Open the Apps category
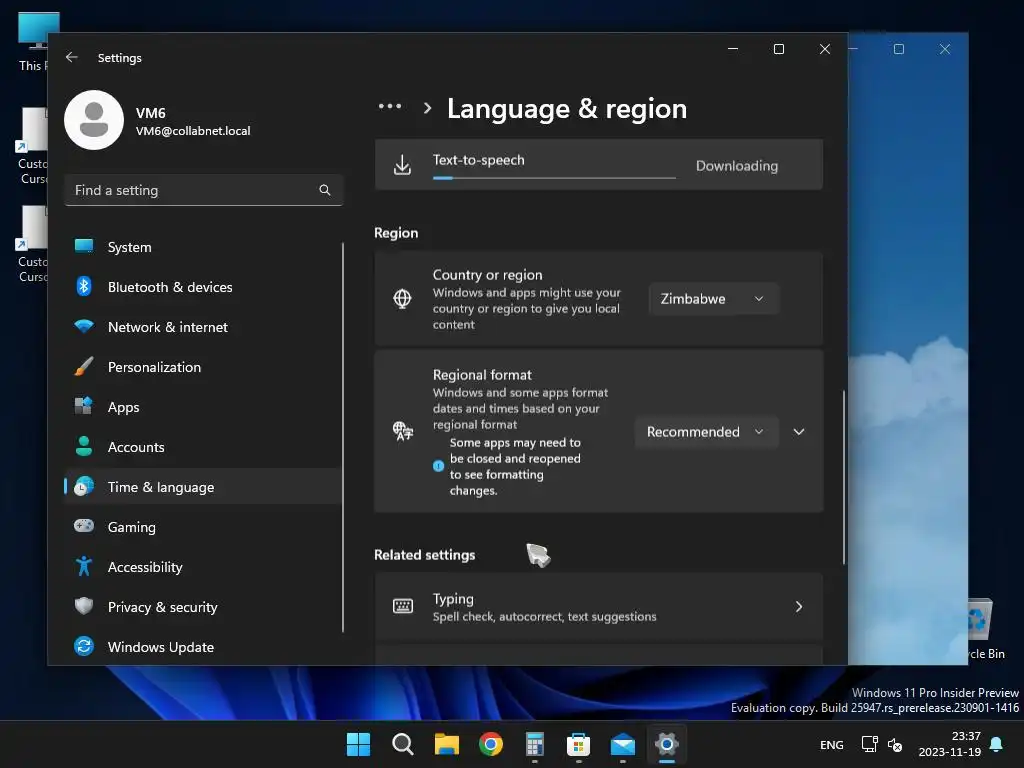The height and width of the screenshot is (768, 1024). (202, 407)
